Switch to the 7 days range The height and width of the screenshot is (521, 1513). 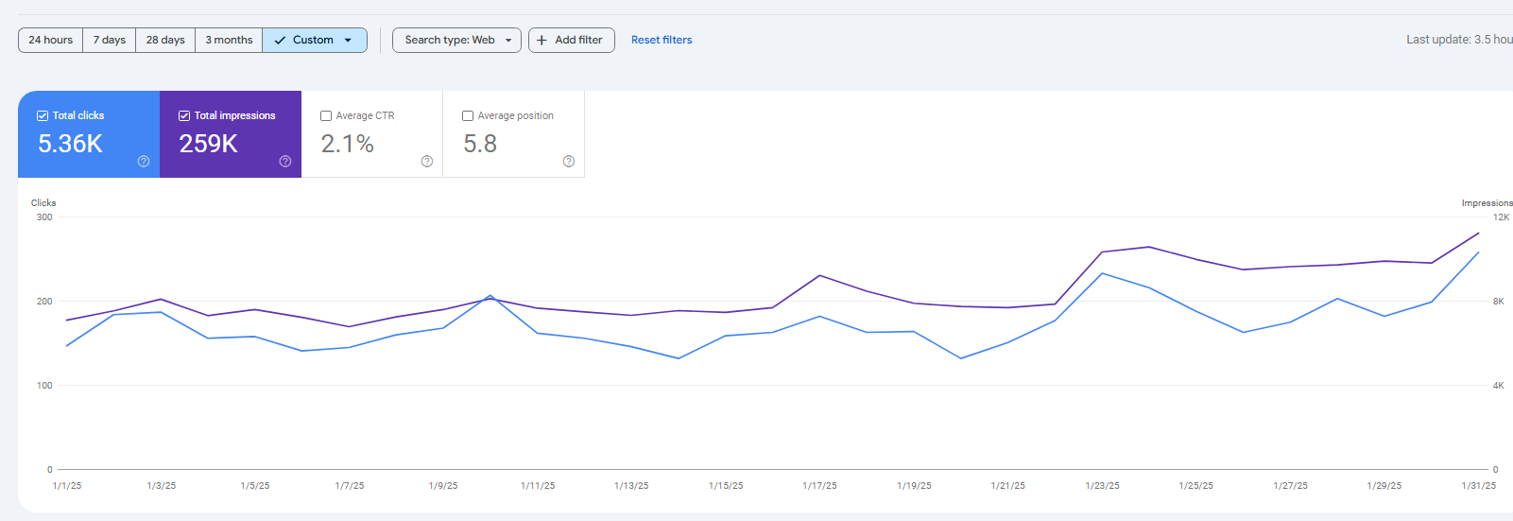pyautogui.click(x=109, y=40)
